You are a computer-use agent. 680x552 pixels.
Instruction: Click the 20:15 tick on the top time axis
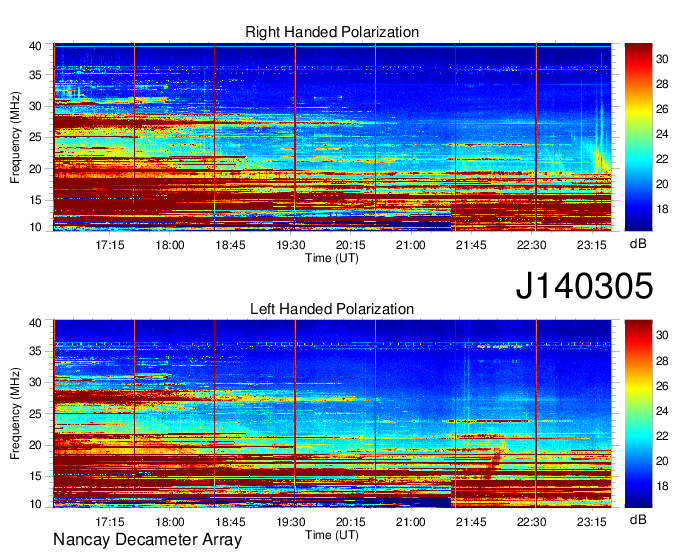pos(351,245)
